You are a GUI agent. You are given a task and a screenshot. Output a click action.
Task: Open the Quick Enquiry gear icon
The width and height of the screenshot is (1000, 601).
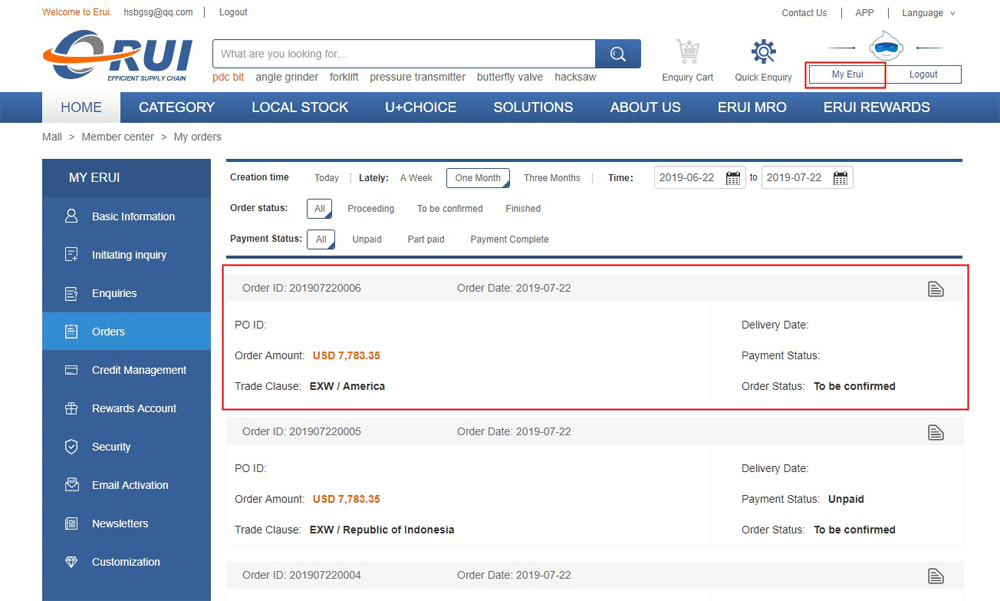tap(763, 51)
